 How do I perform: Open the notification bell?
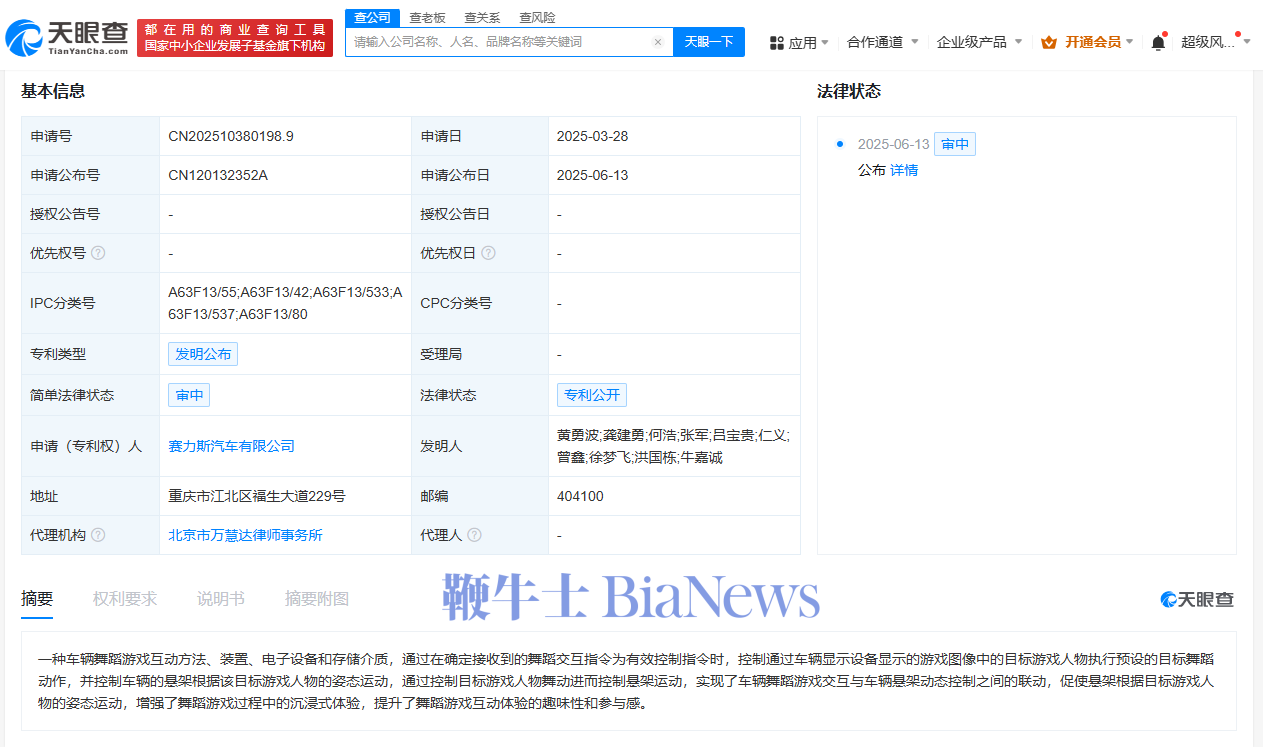1158,42
